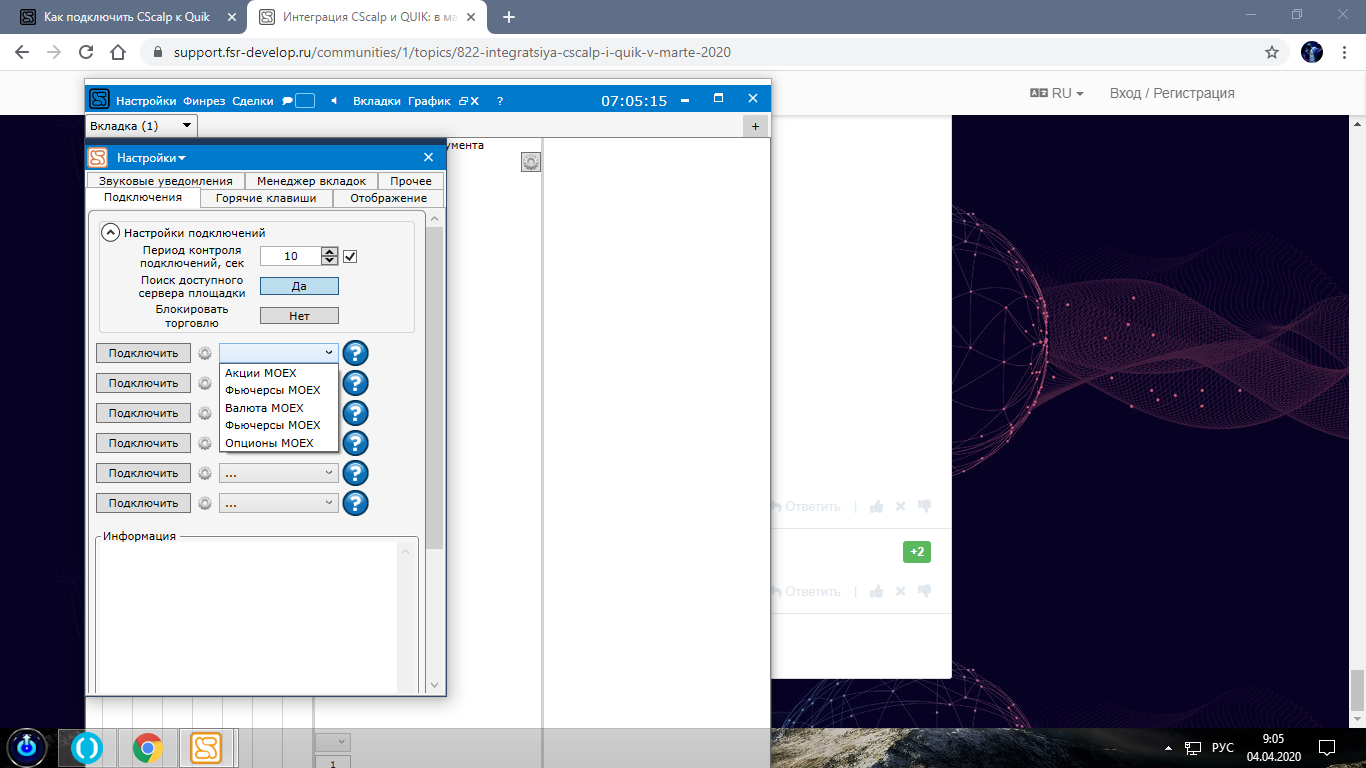Open Менеджер вкладок tab

(x=311, y=181)
